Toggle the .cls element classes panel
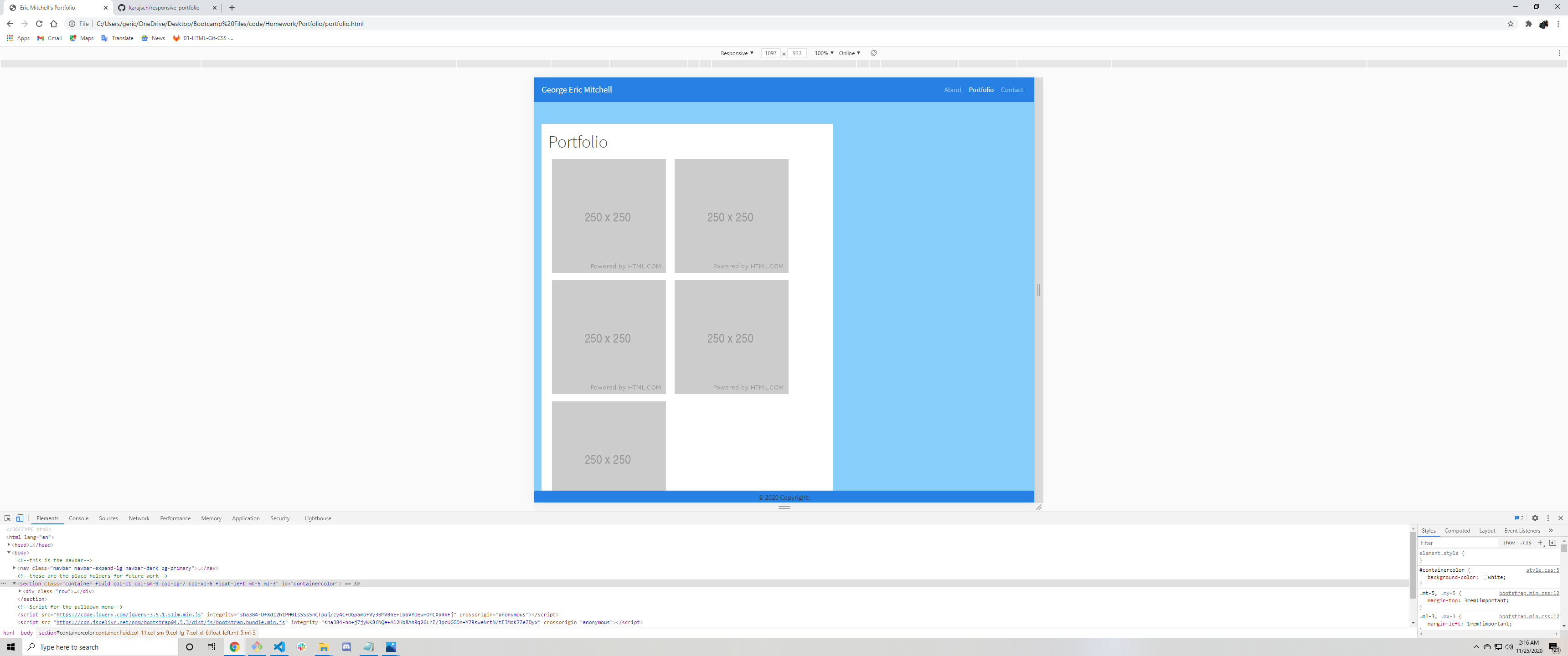Screen dimensions: 1568x656 (1526, 542)
